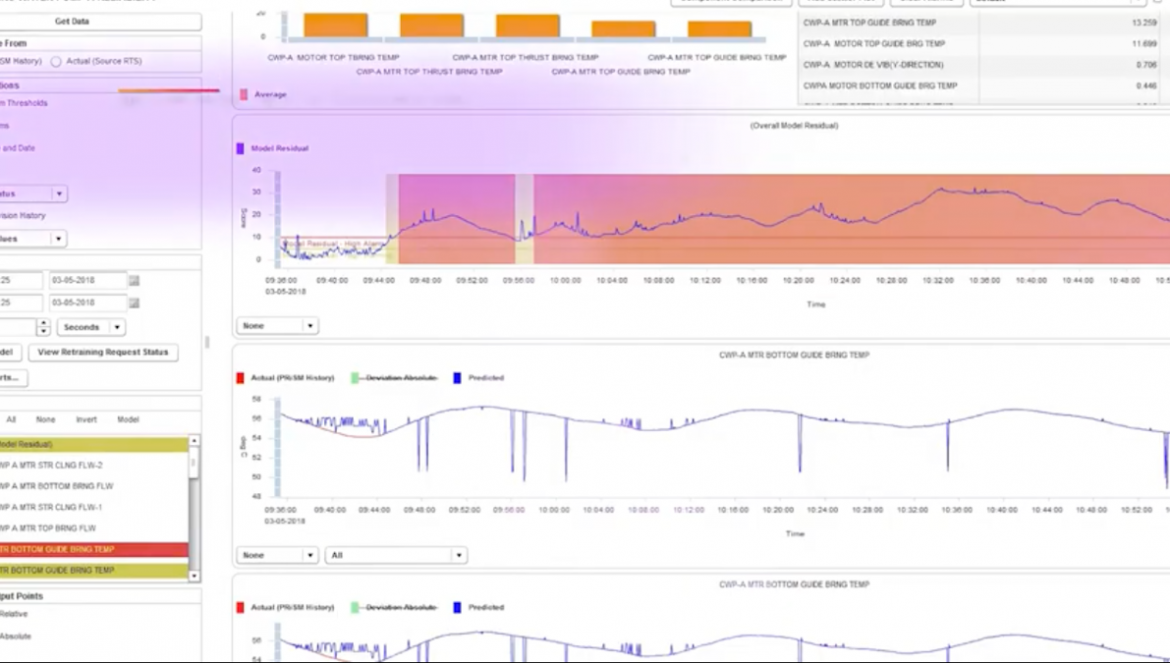
Task: Select the Actual (Source RTS) radio button
Action: click(x=56, y=61)
